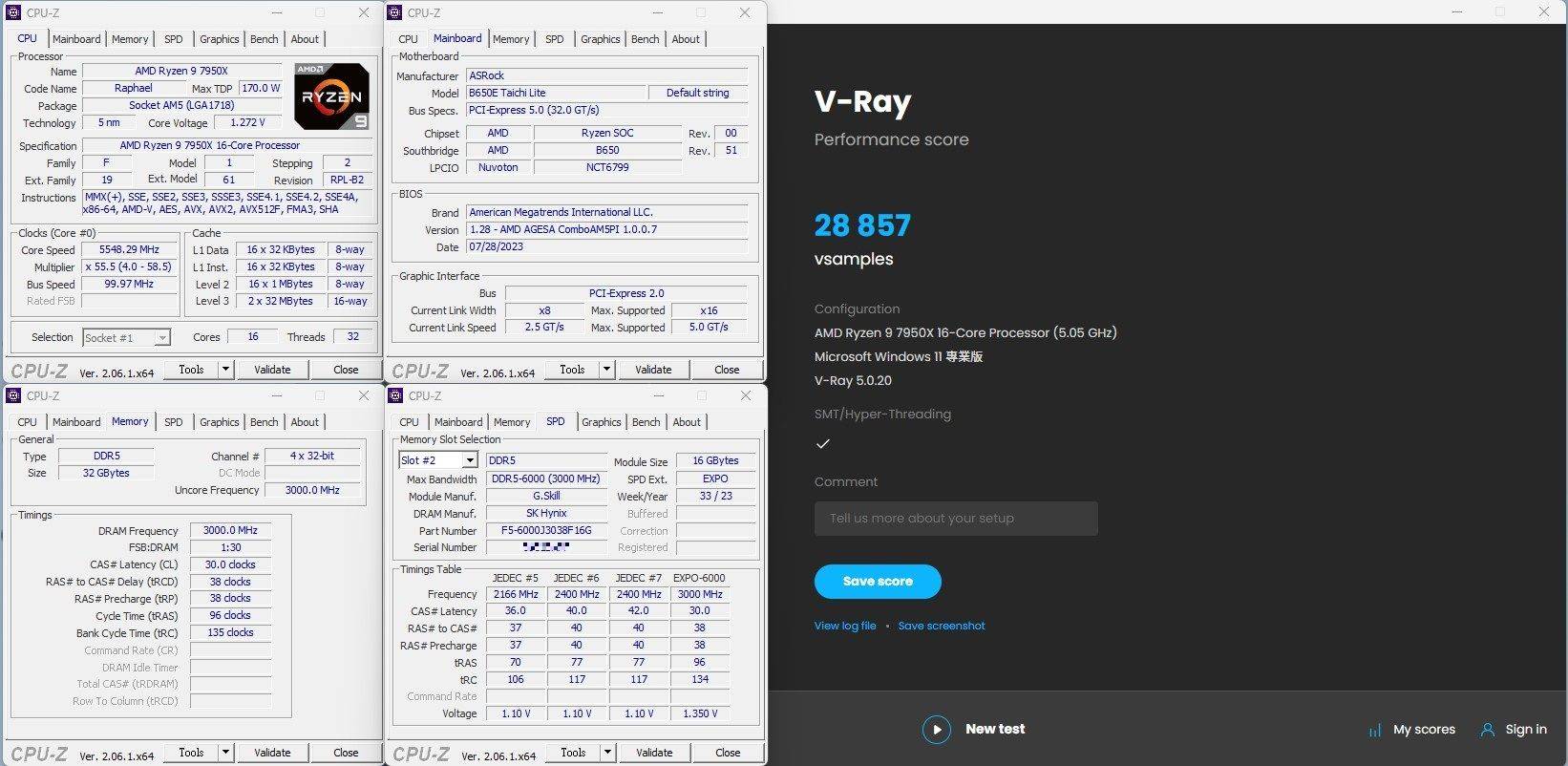This screenshot has height=766, width=1568.
Task: Expand Tools dropdown arrow in SPD window
Action: pyautogui.click(x=607, y=753)
